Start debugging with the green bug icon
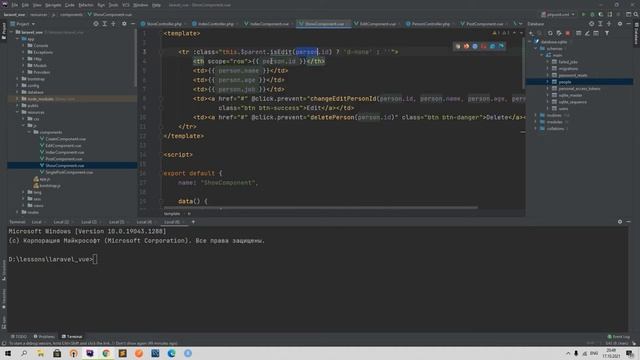 click(592, 14)
